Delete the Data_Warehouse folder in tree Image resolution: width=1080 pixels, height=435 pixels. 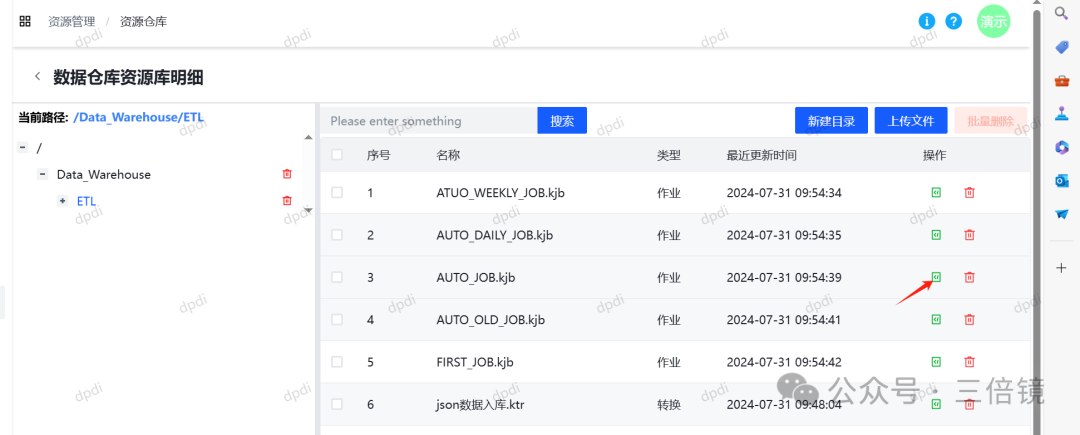(x=287, y=174)
